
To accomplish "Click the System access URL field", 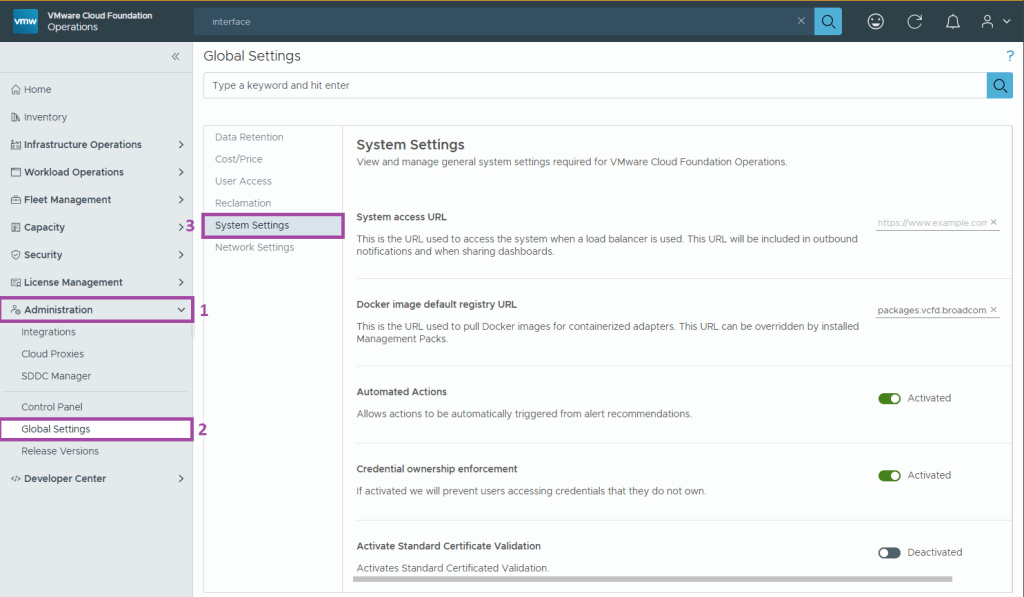I will click(x=931, y=223).
